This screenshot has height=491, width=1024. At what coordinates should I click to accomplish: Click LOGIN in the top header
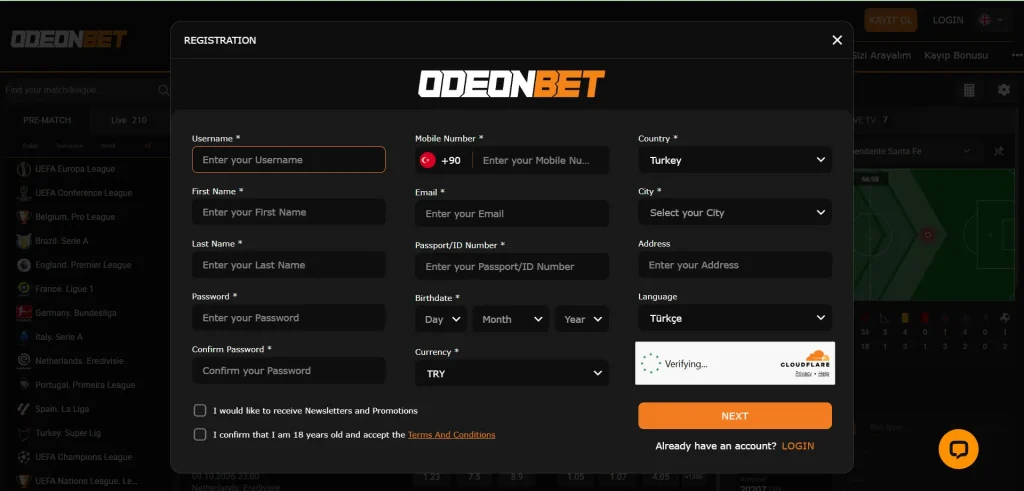948,20
